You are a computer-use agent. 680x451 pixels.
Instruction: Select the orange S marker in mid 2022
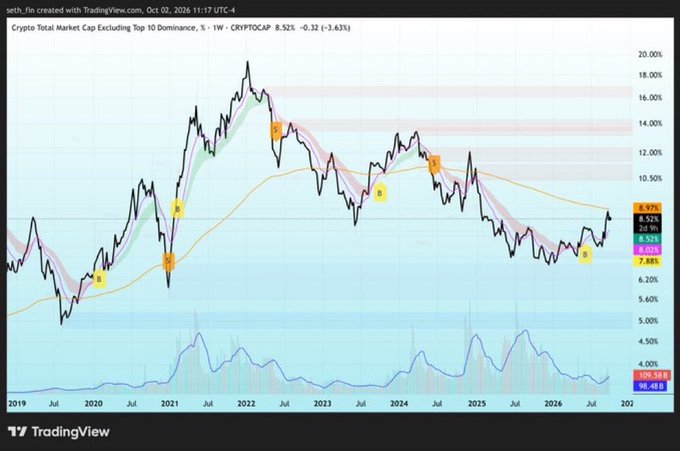(275, 131)
